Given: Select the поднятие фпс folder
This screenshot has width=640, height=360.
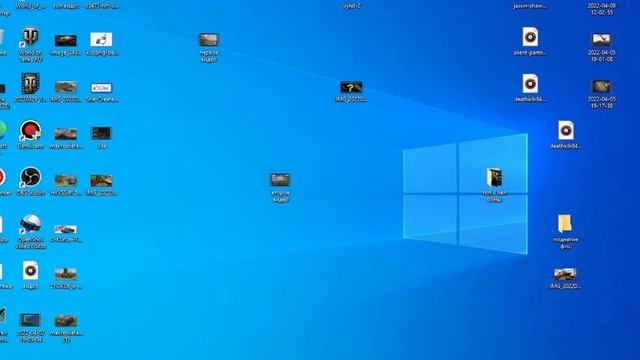Looking at the screenshot, I should pyautogui.click(x=565, y=231).
